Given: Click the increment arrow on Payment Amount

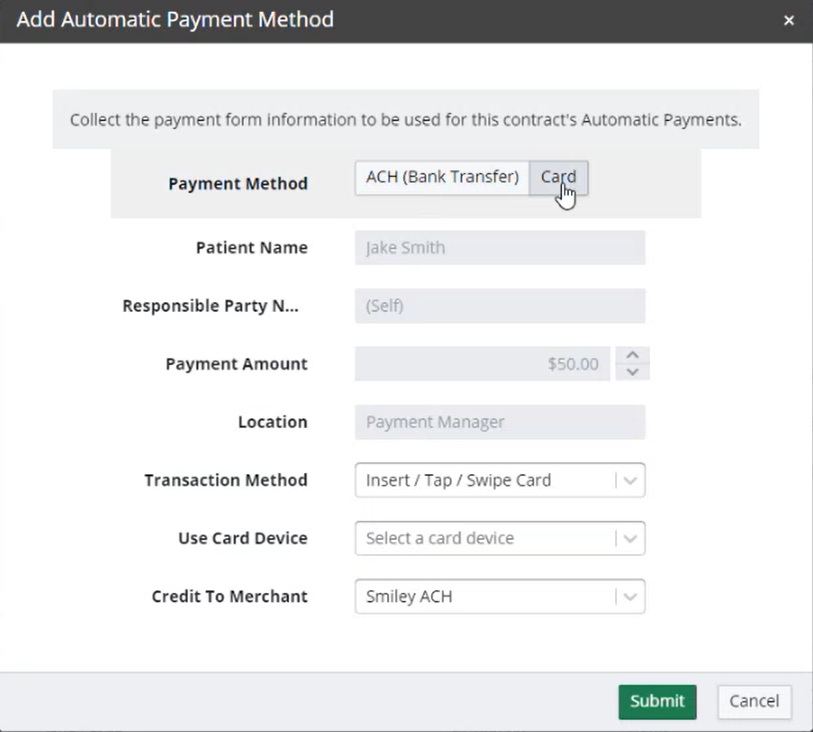Looking at the screenshot, I should [632, 357].
